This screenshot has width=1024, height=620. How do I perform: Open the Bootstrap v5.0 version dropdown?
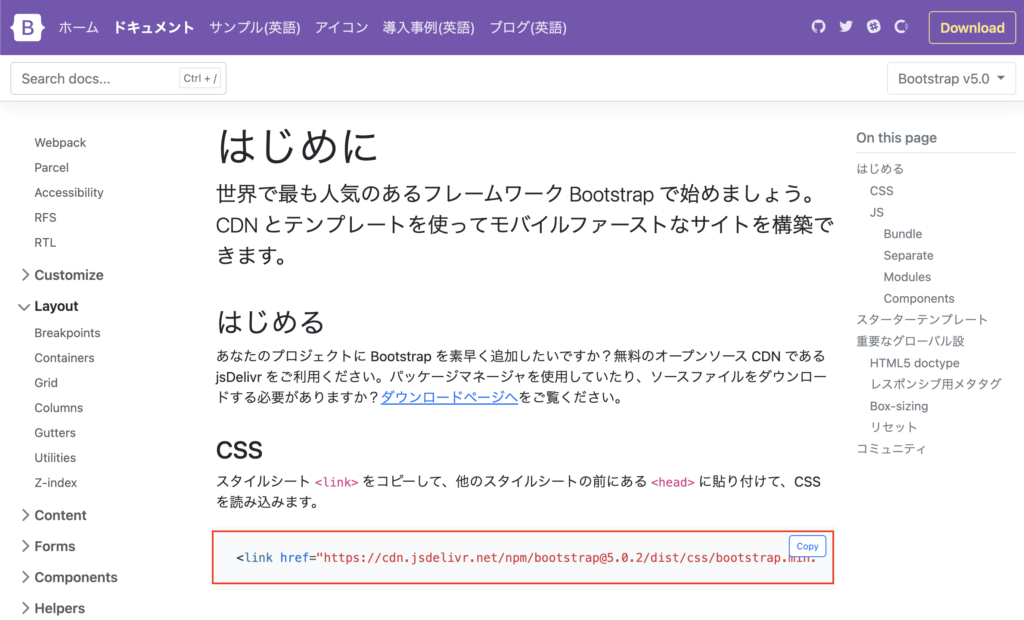951,78
